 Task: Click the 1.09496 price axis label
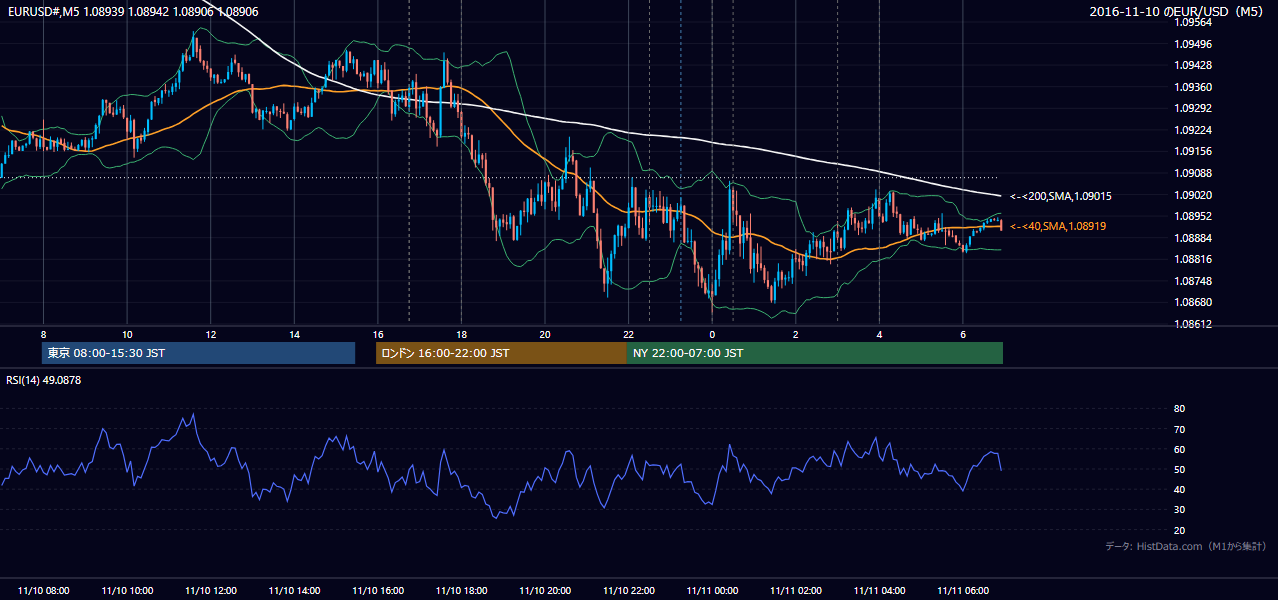point(1192,44)
